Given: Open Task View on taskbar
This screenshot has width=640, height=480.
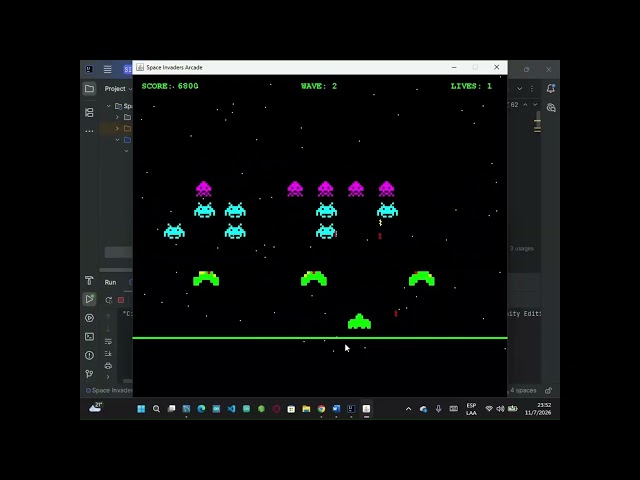Looking at the screenshot, I should tap(171, 409).
